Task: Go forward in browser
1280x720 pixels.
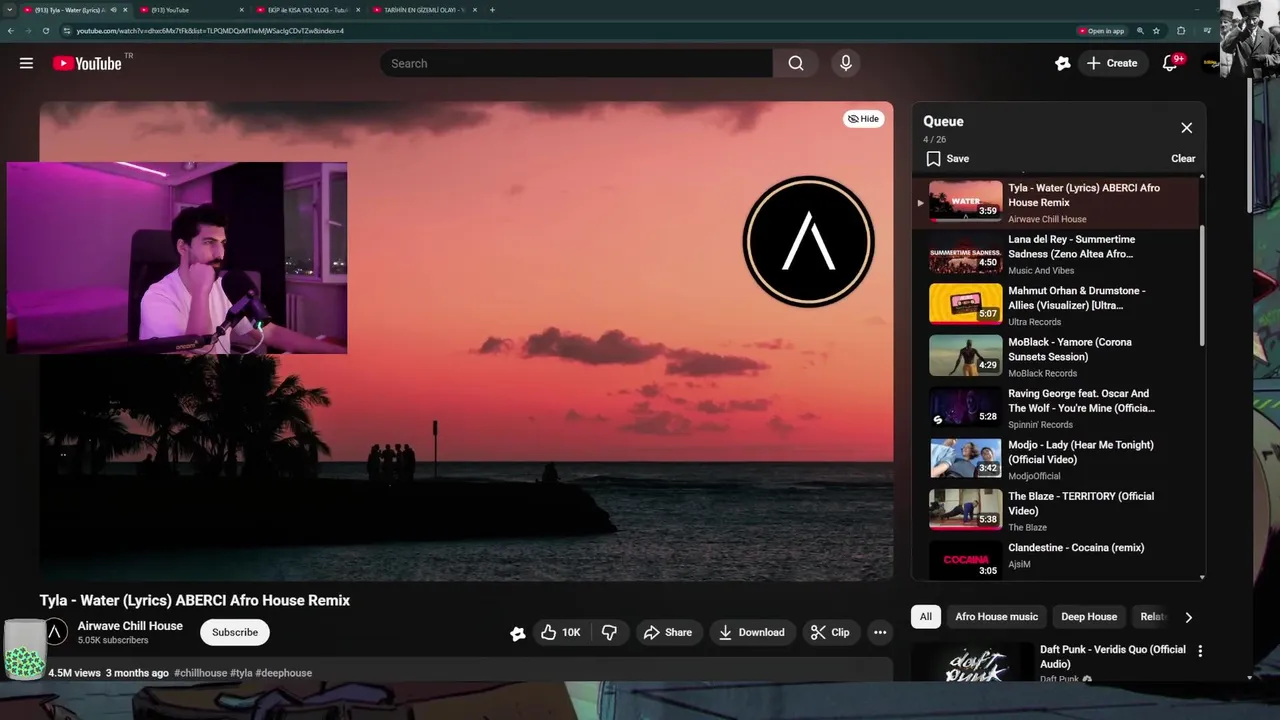Action: (x=29, y=31)
